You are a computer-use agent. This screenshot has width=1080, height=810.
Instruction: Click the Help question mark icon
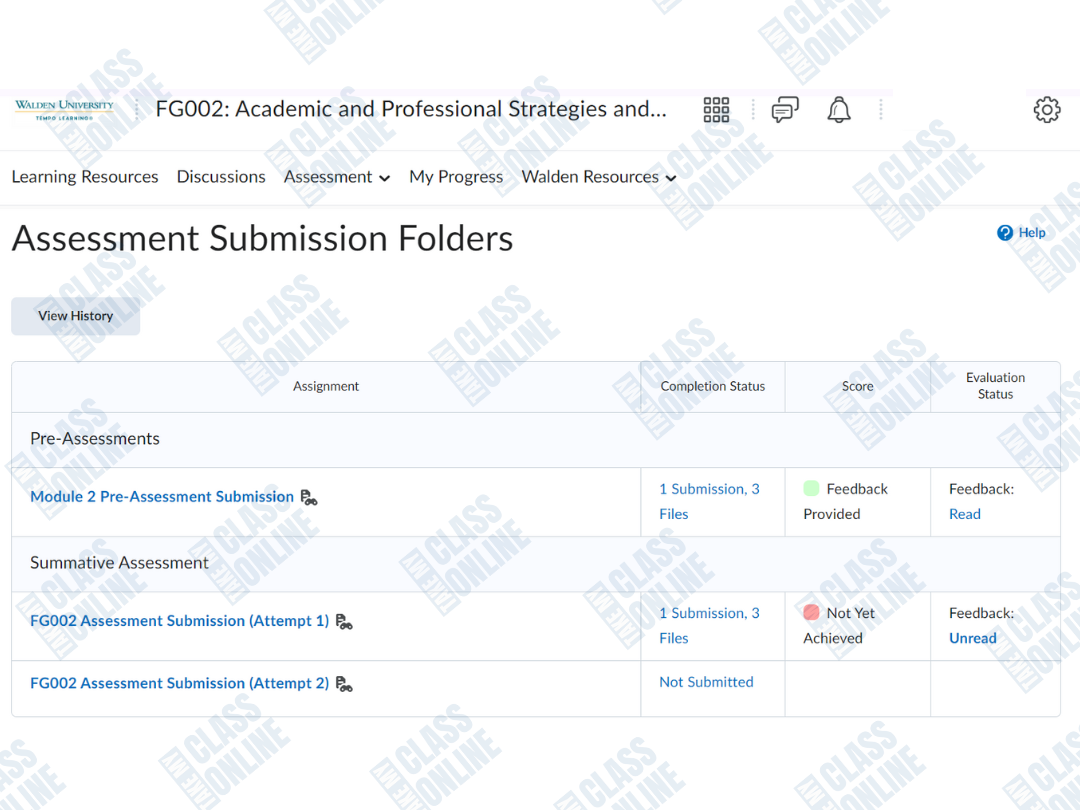(1005, 233)
